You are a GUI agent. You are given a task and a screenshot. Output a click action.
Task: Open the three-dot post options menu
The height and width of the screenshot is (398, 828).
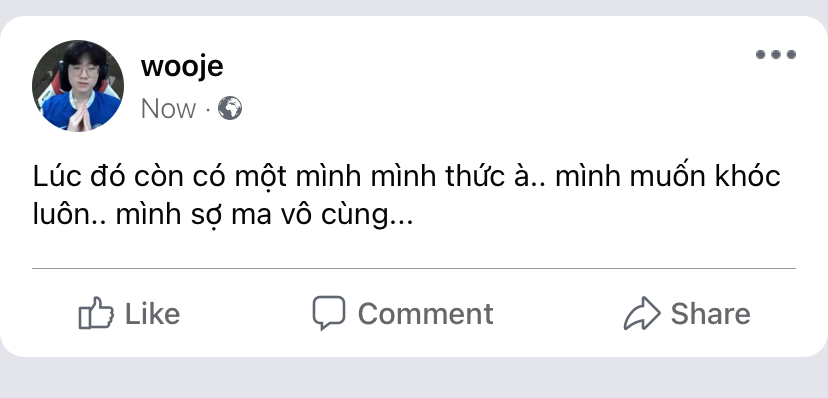point(776,54)
